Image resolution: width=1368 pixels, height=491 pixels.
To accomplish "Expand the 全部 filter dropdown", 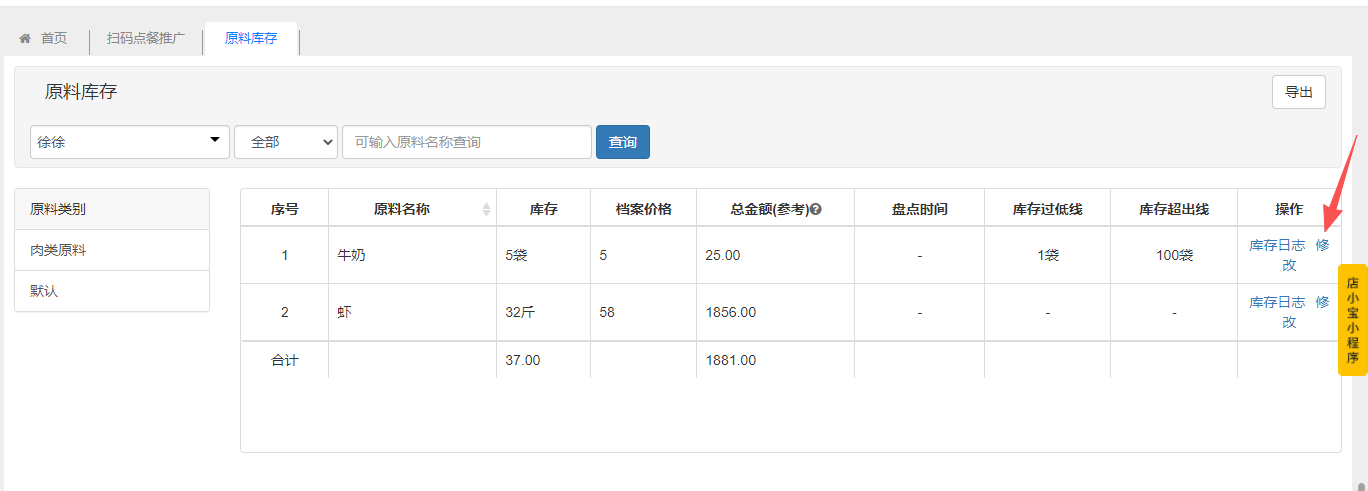I will 286,142.
